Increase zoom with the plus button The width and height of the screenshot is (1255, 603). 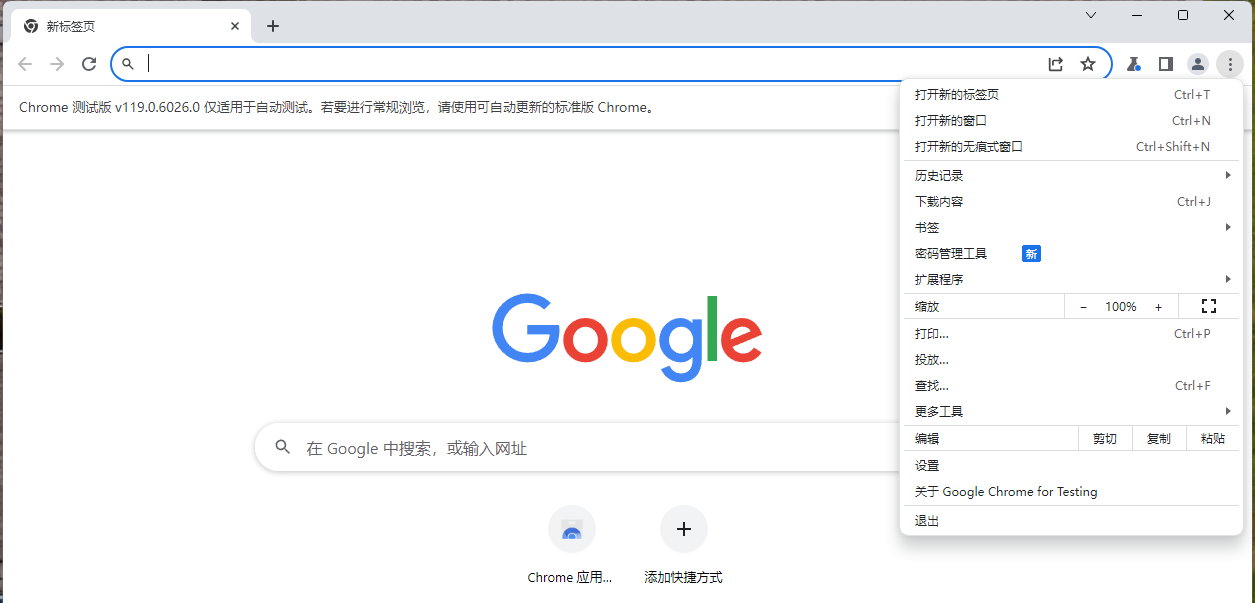coord(1158,307)
